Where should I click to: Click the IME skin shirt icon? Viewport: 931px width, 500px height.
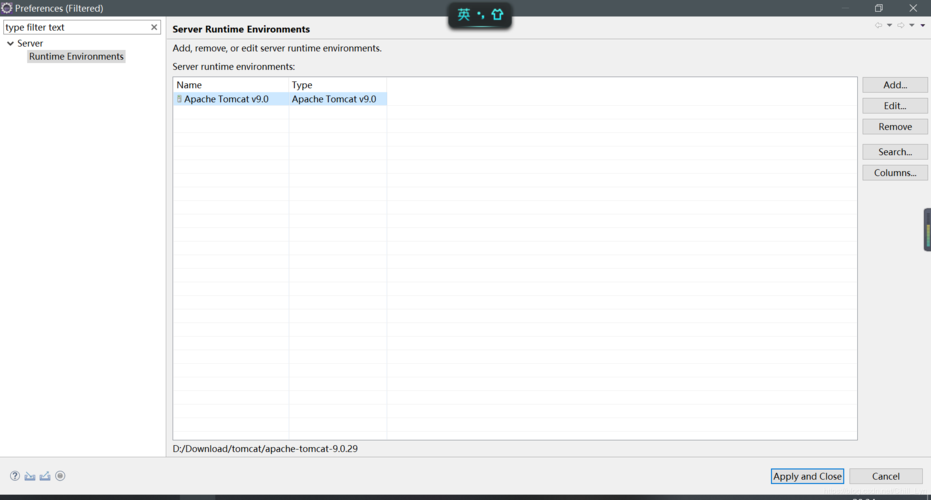(x=497, y=14)
